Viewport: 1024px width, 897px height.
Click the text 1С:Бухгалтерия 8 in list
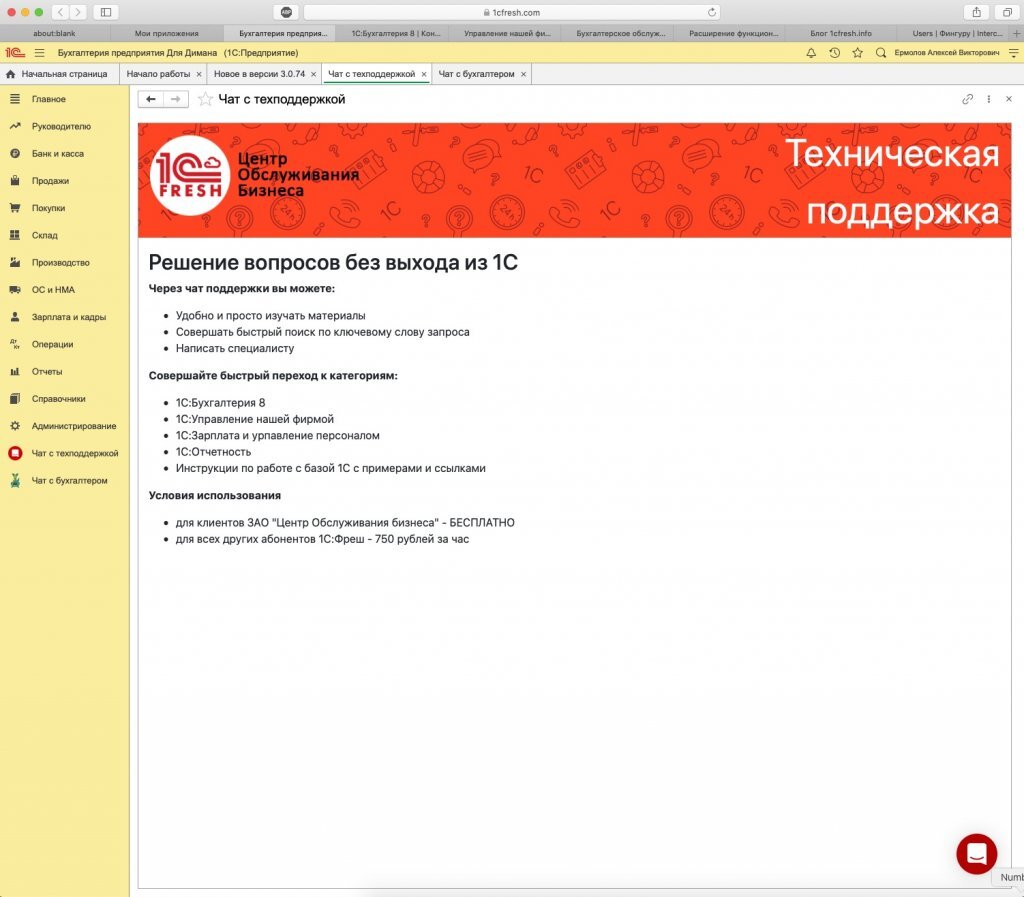pyautogui.click(x=220, y=403)
